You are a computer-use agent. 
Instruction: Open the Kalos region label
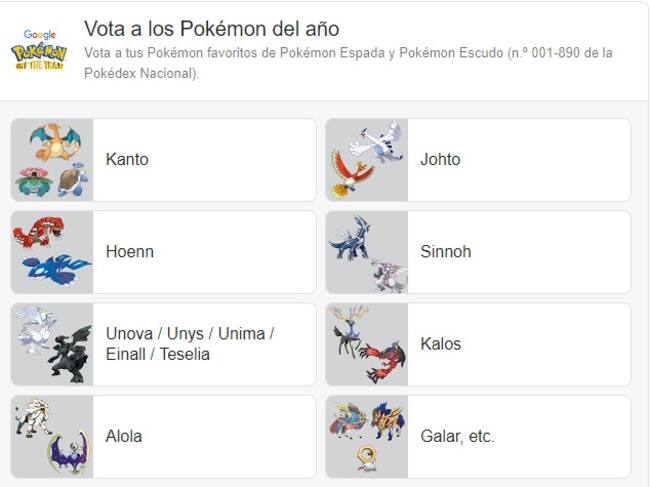click(x=440, y=344)
